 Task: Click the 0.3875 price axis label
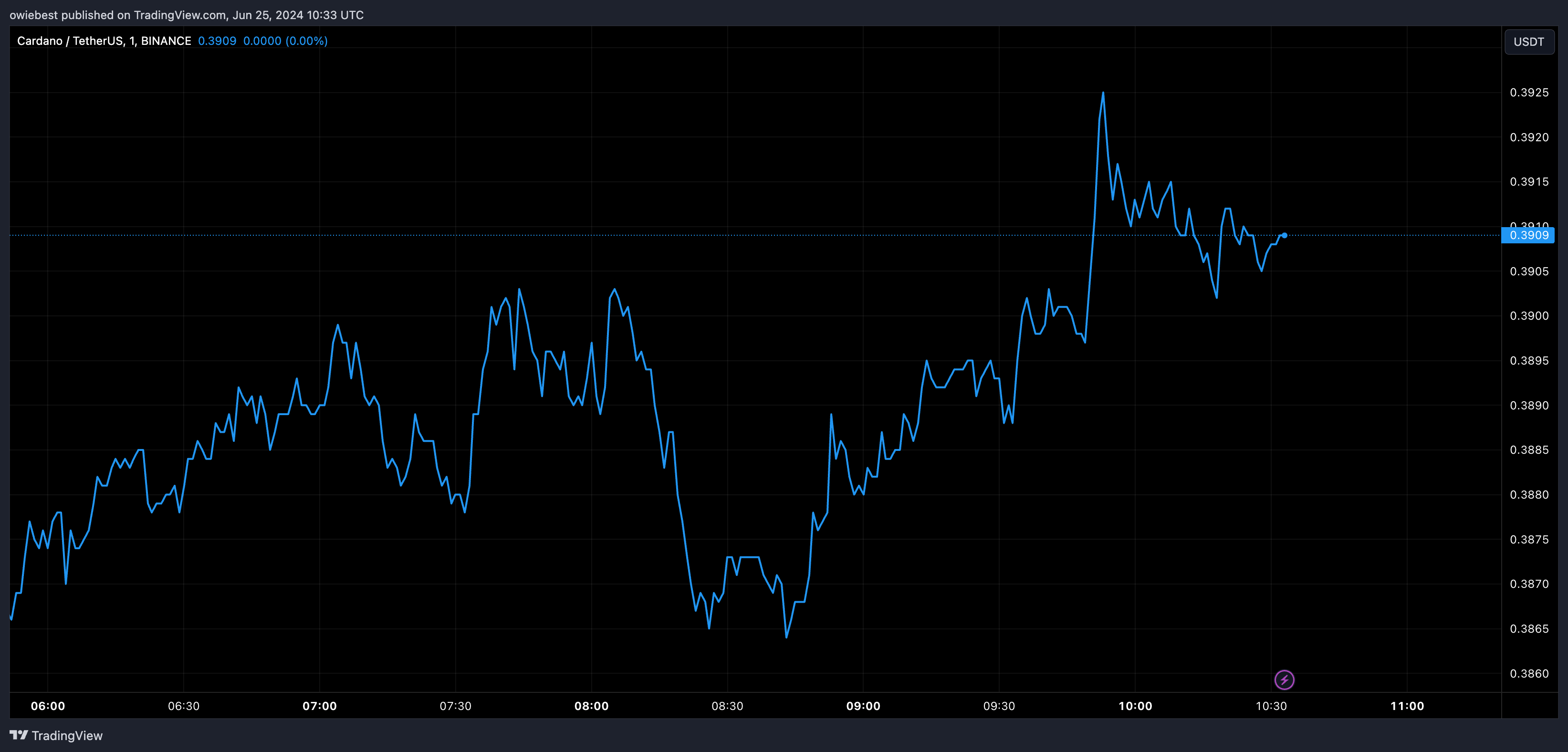pyautogui.click(x=1529, y=540)
